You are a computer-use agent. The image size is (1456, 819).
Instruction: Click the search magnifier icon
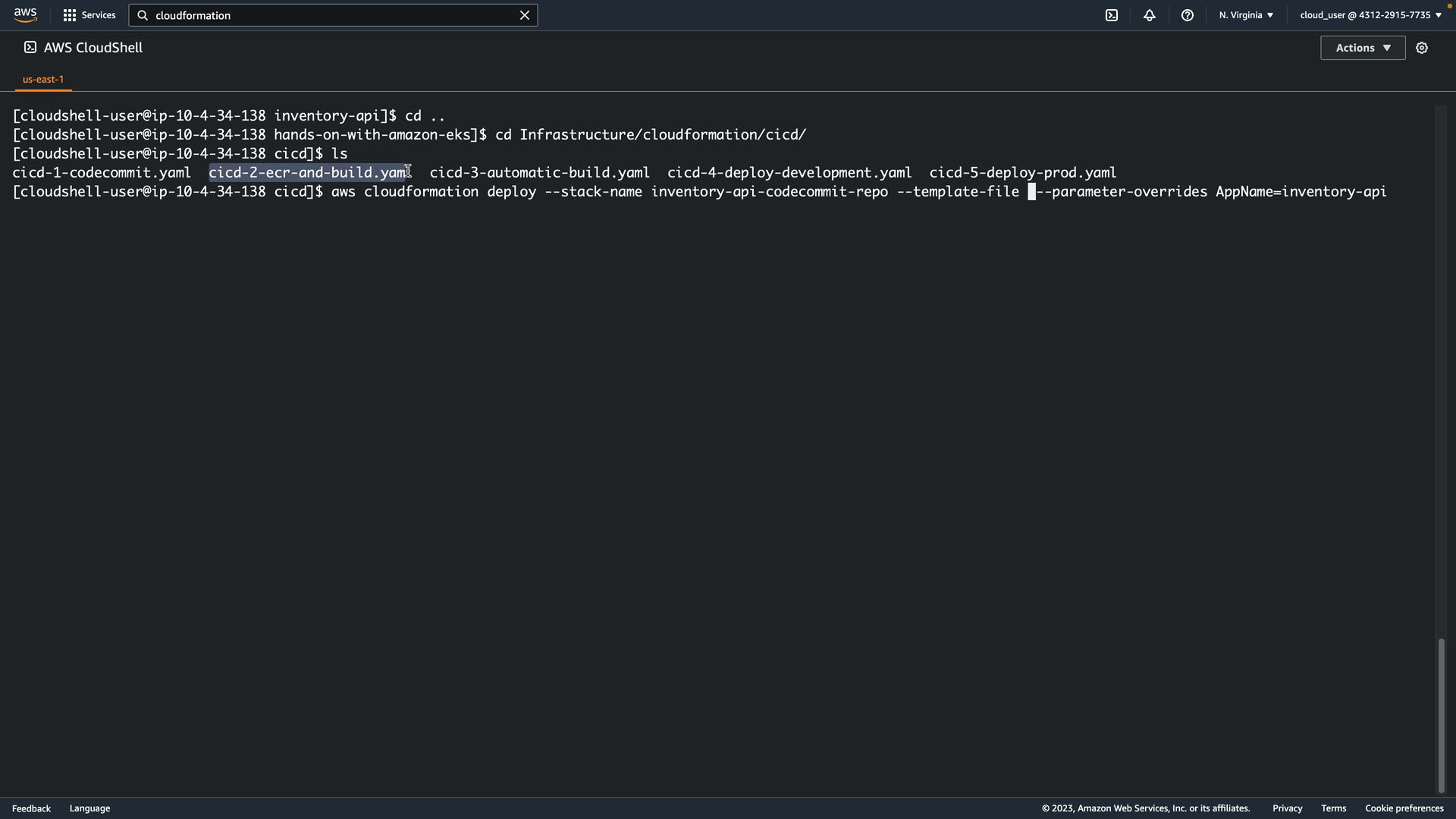click(143, 15)
